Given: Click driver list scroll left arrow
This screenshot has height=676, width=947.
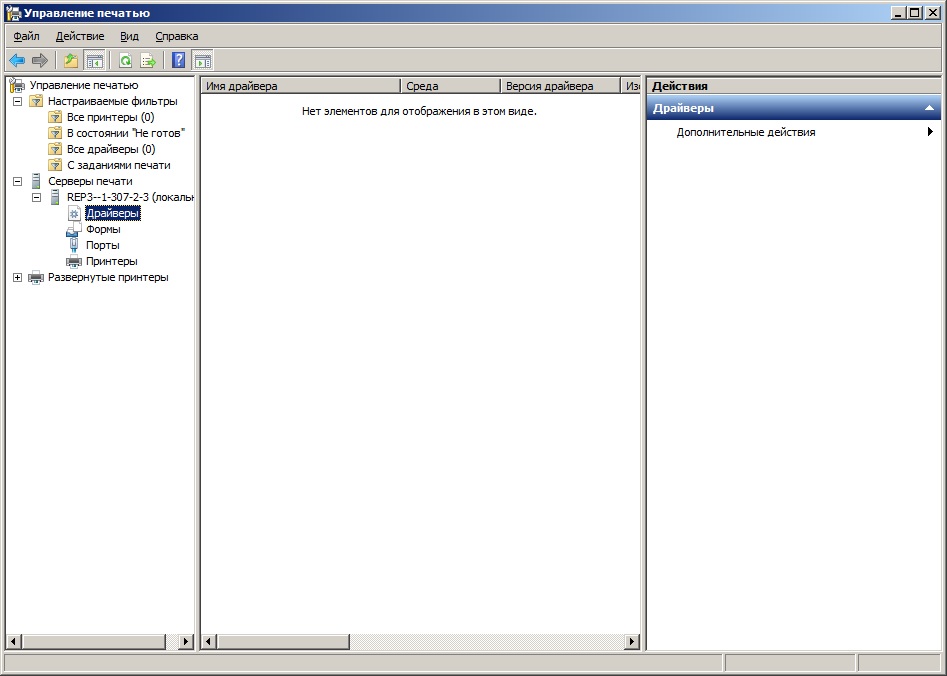Looking at the screenshot, I should [x=209, y=642].
